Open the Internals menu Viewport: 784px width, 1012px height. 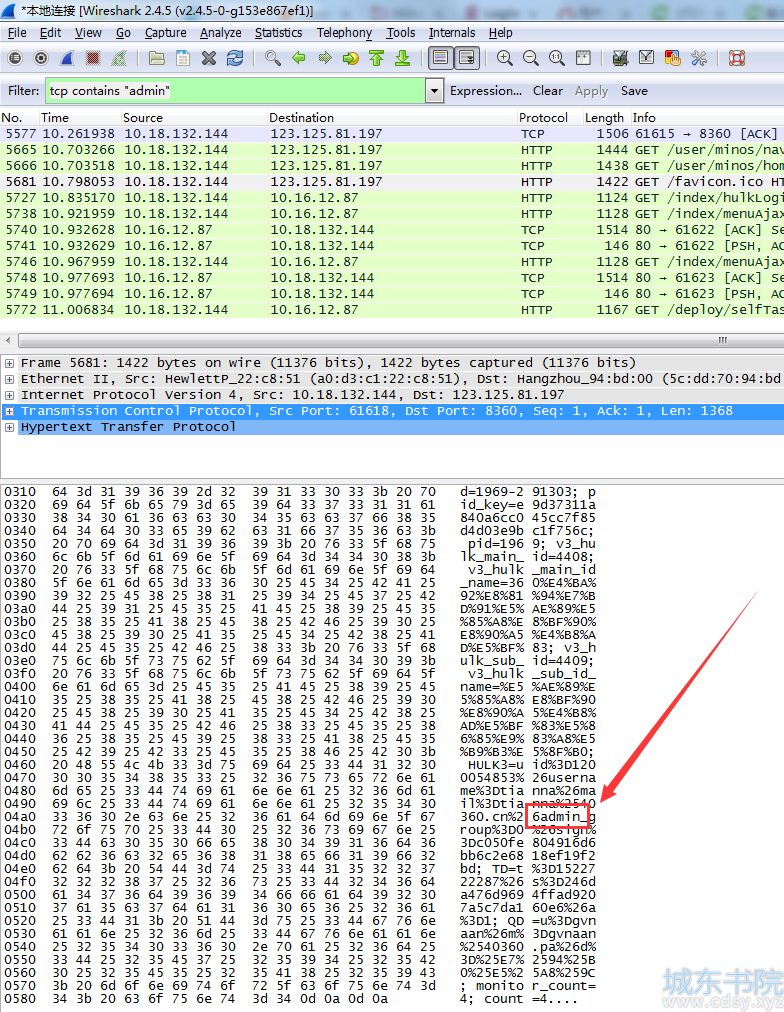point(452,33)
